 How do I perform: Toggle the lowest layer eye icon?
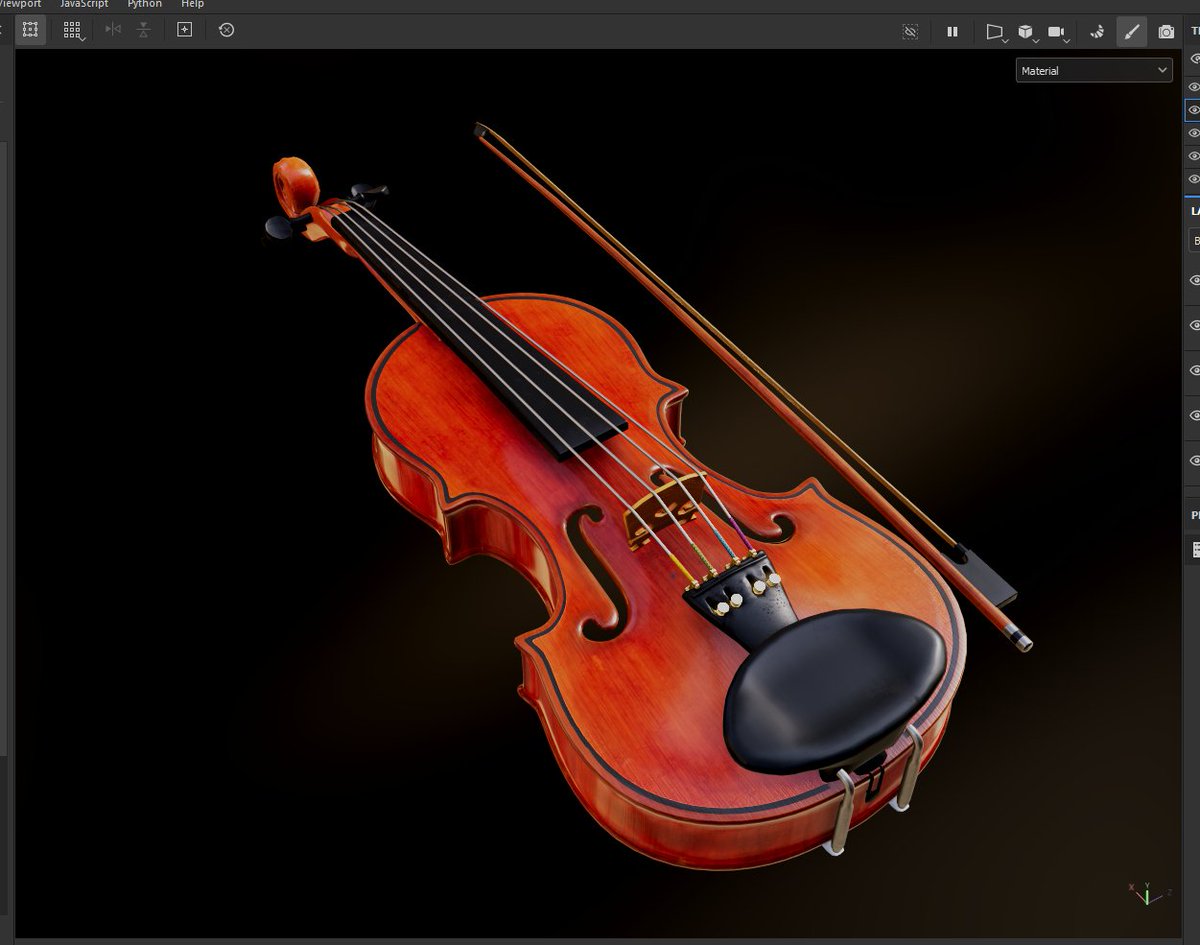(1194, 461)
